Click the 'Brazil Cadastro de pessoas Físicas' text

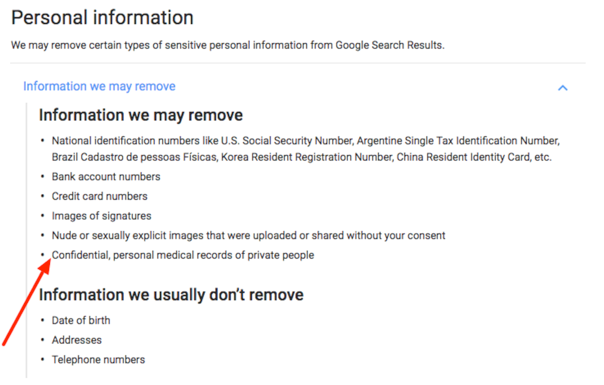pyautogui.click(x=134, y=157)
